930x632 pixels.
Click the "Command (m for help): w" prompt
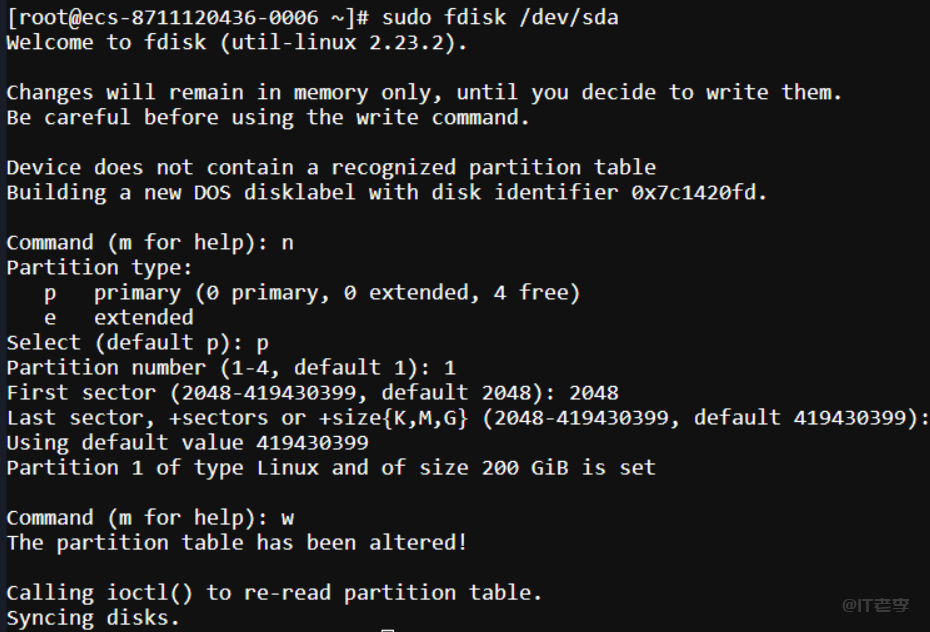(x=150, y=517)
